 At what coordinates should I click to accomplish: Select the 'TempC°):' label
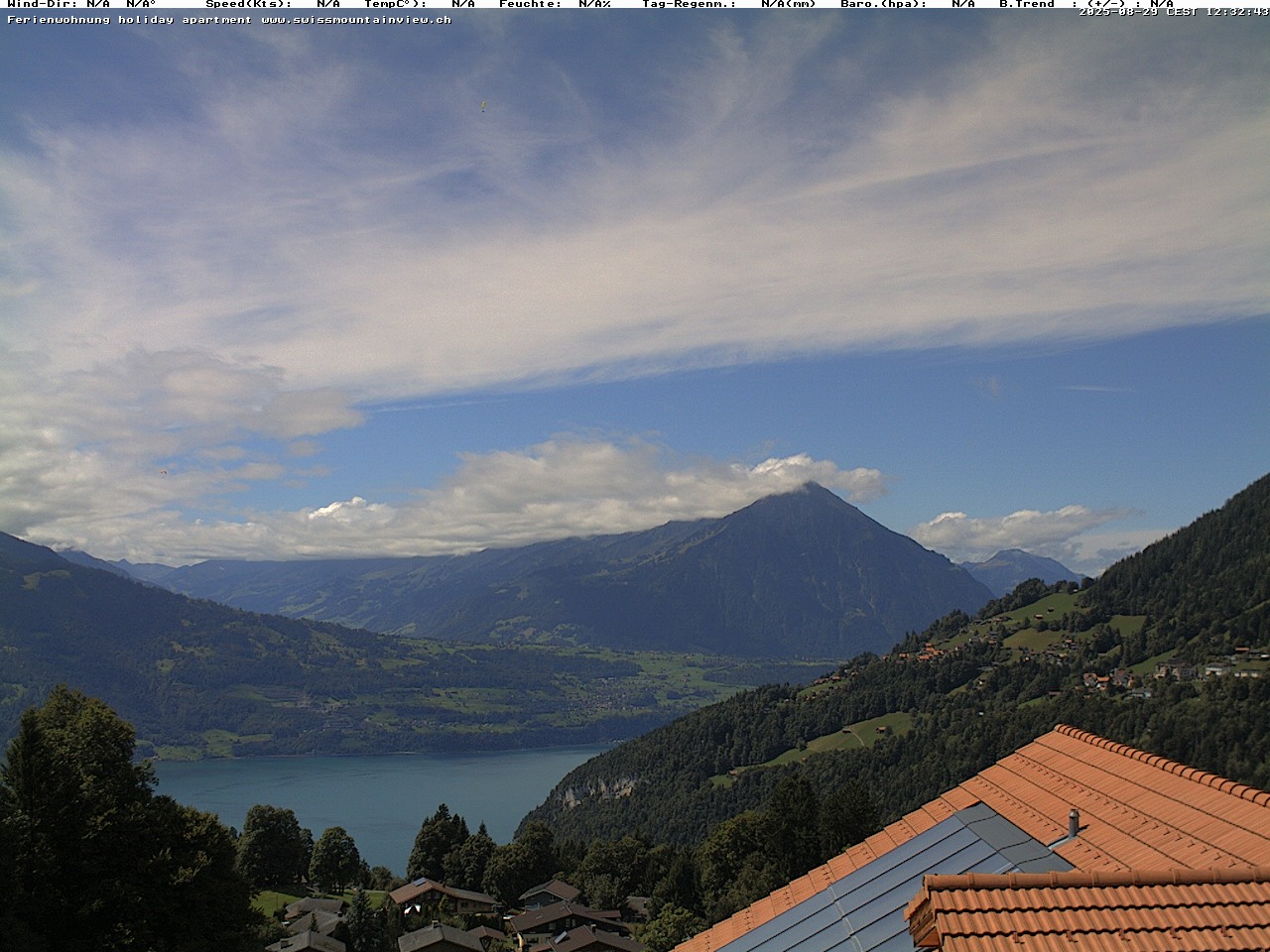pyautogui.click(x=395, y=4)
